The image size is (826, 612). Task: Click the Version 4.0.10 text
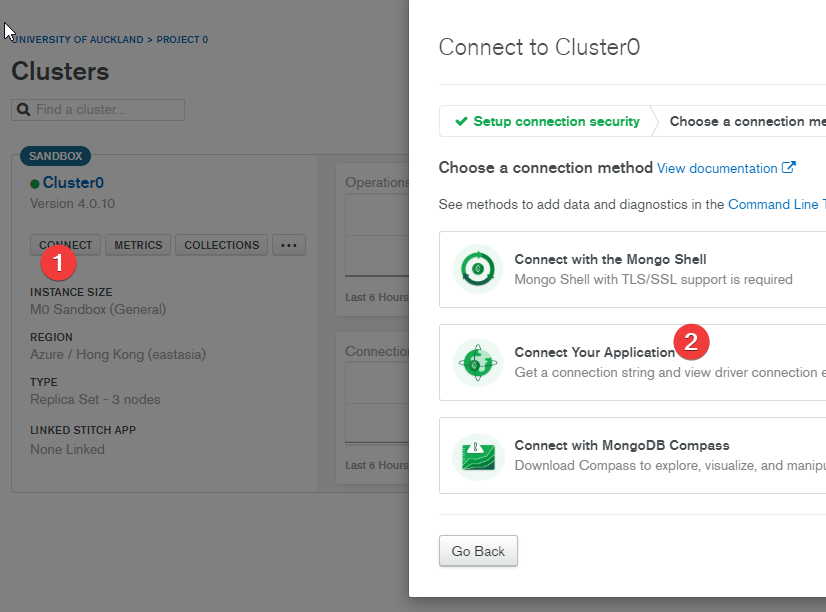[72, 204]
